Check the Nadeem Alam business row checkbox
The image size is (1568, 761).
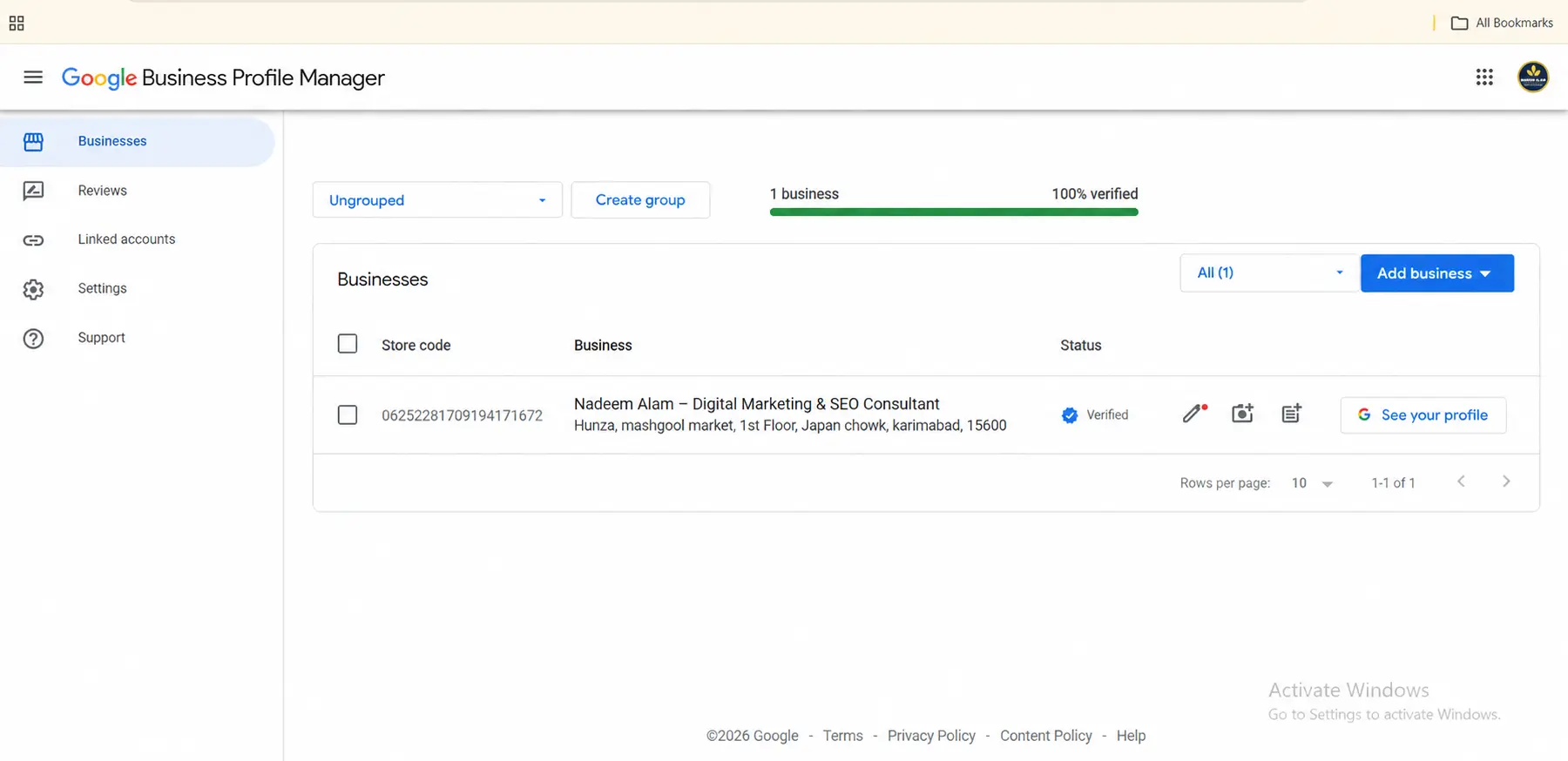coord(348,414)
